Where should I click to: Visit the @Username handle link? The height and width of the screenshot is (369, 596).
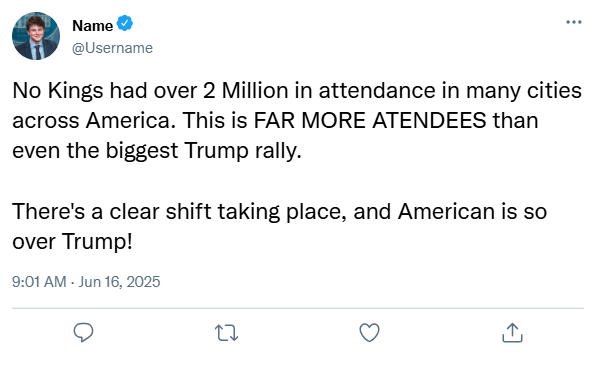pos(113,48)
